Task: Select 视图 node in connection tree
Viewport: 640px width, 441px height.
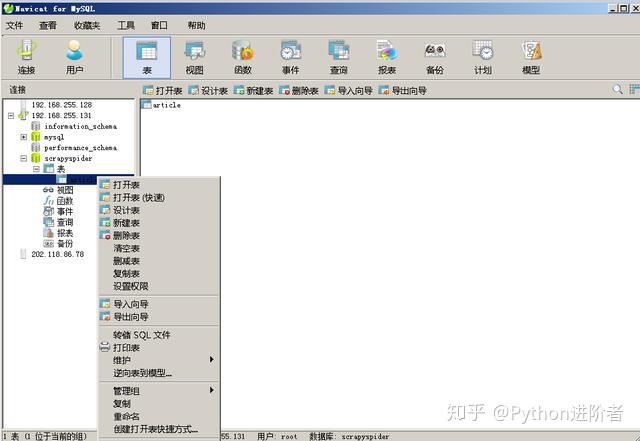Action: tap(65, 190)
